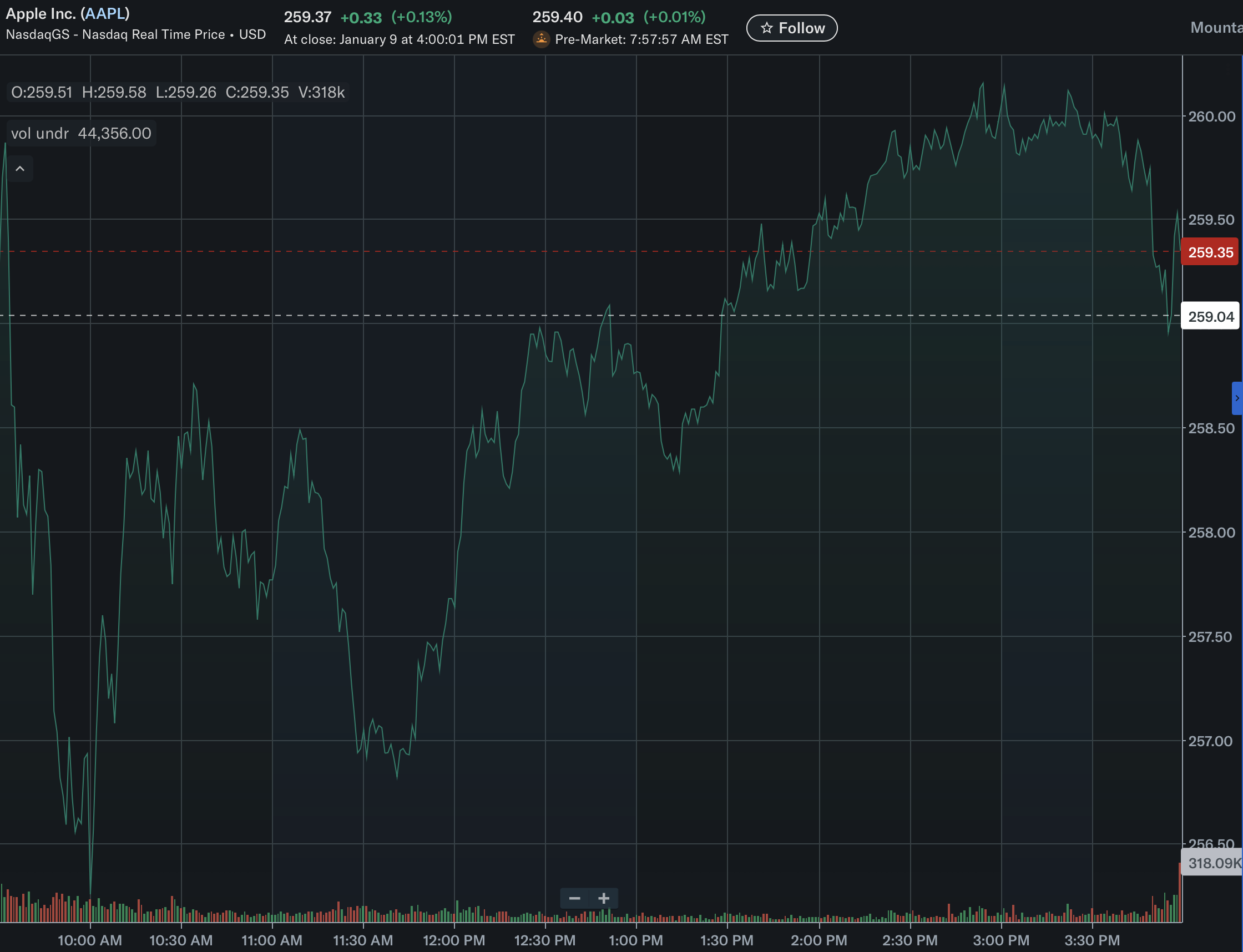1243x952 pixels.
Task: Expand the blue side panel arrow
Action: tap(1237, 398)
